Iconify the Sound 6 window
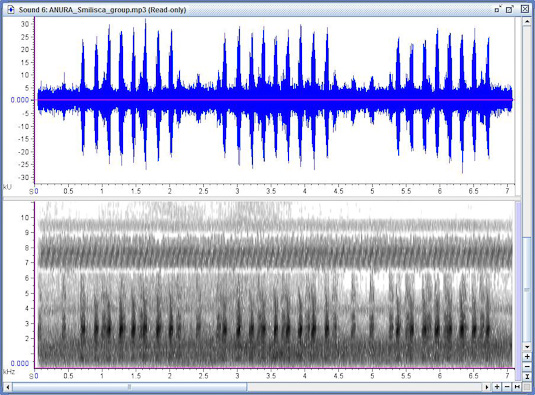 tap(497, 10)
